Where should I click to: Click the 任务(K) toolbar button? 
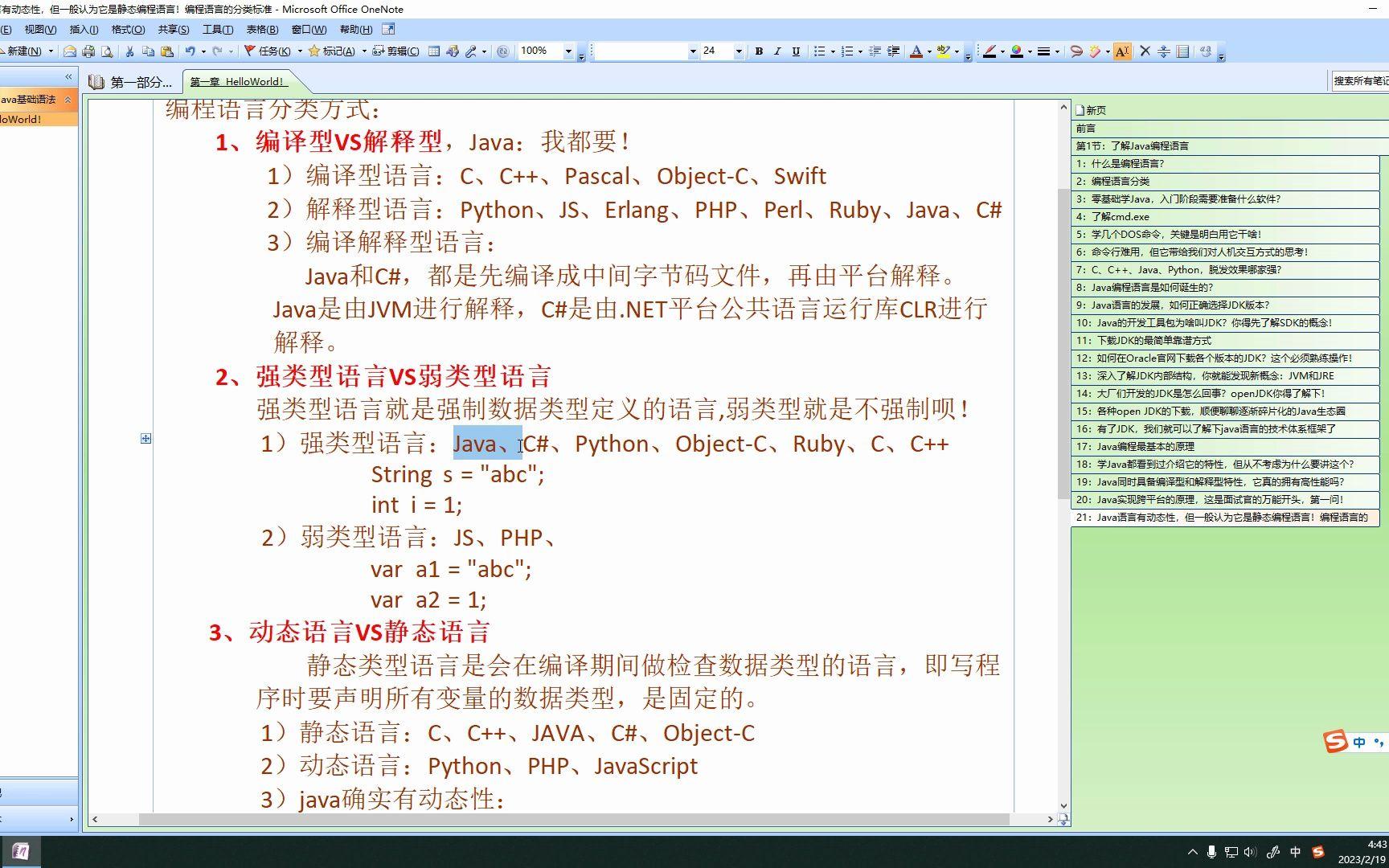(x=268, y=51)
